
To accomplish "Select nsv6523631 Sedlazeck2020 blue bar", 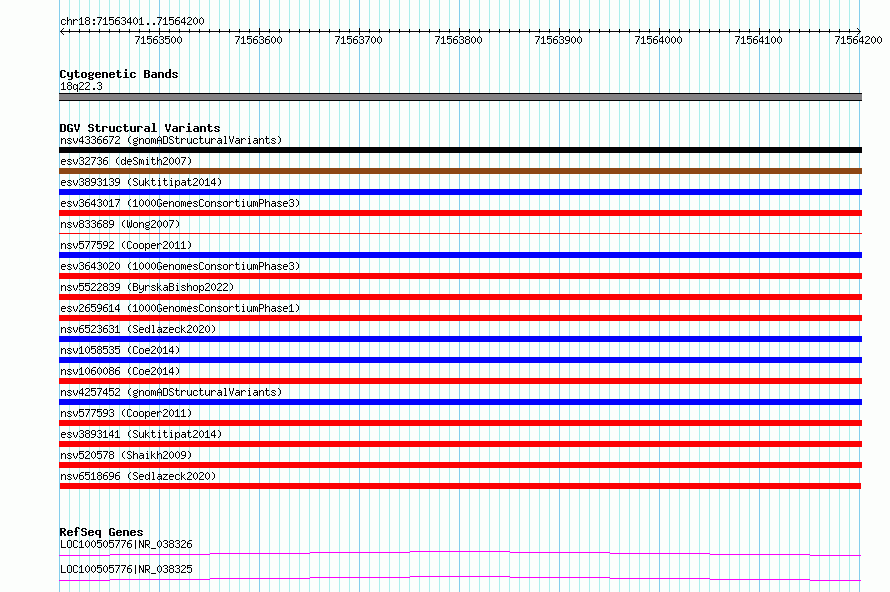I will 460,339.
